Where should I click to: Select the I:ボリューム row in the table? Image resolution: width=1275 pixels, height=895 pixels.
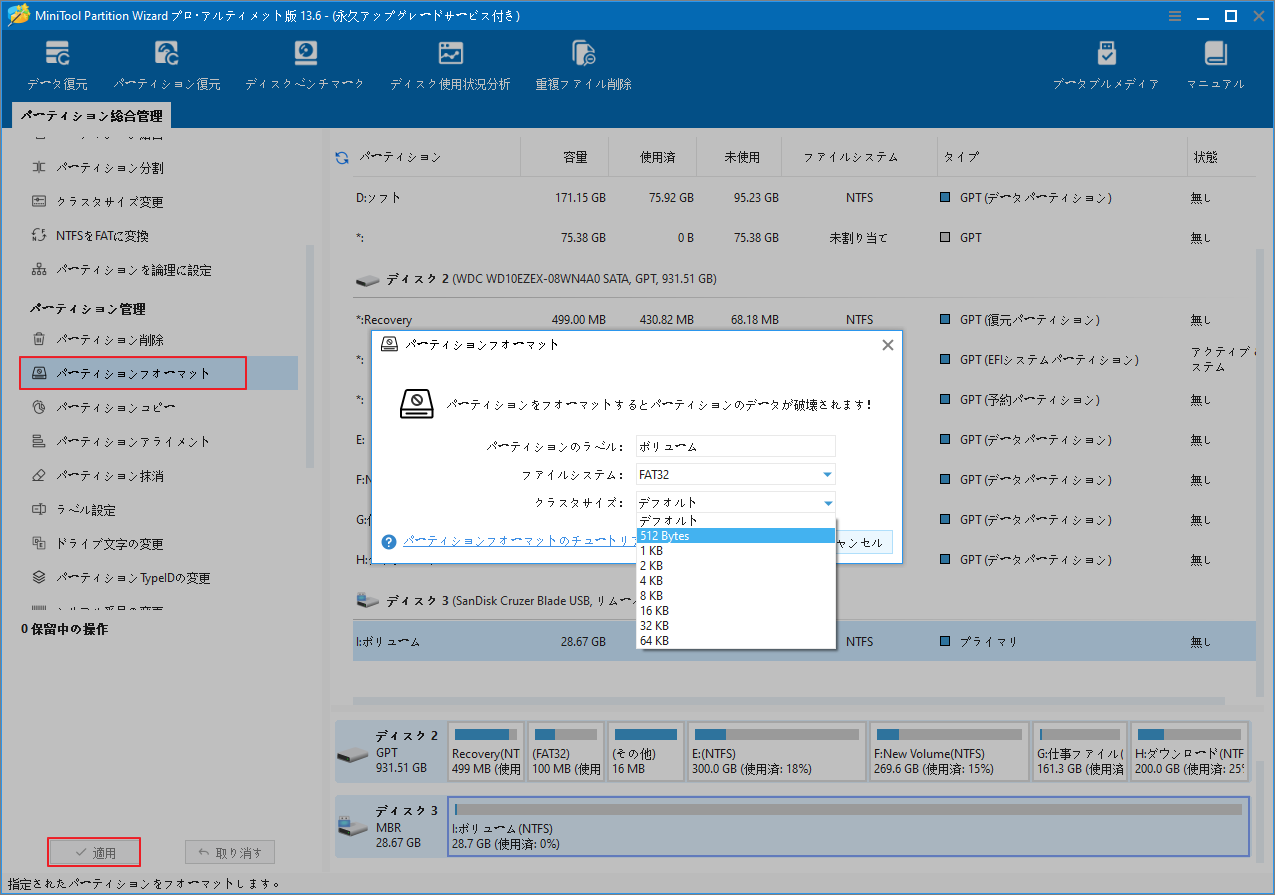tap(804, 641)
